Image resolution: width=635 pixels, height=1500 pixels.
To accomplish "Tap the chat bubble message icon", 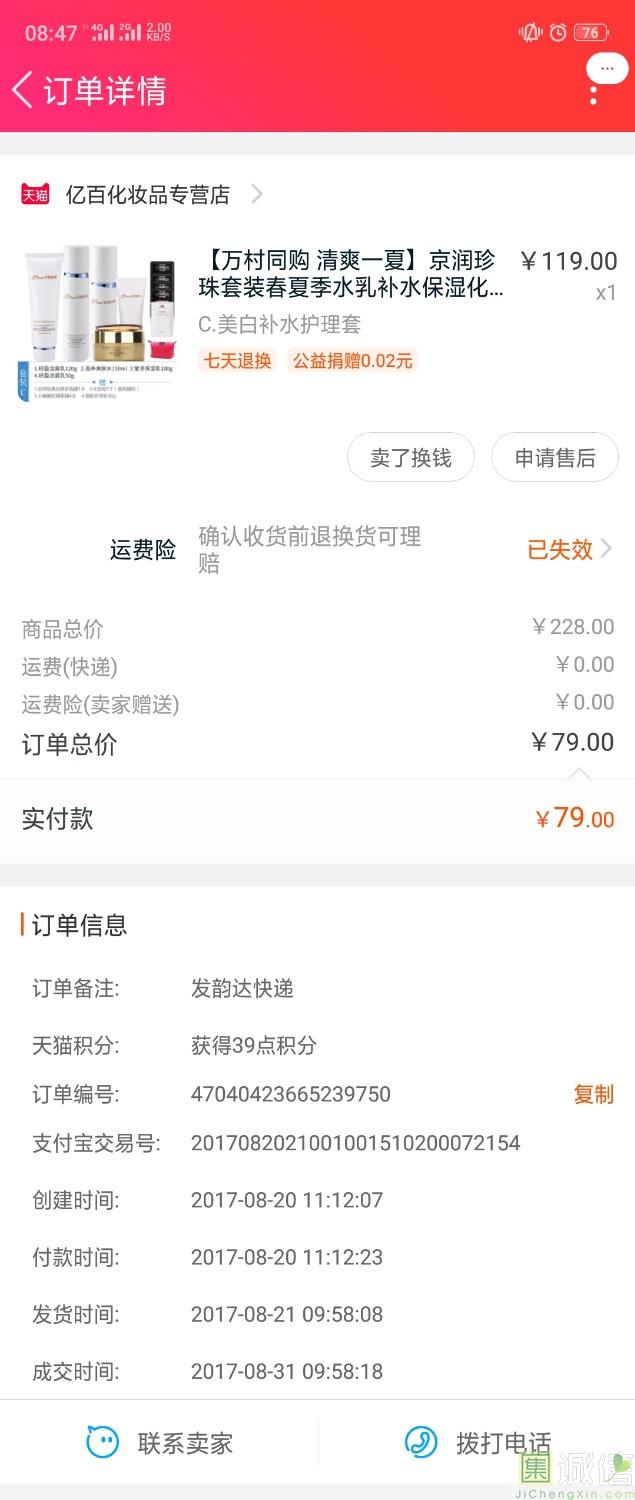I will tap(607, 68).
